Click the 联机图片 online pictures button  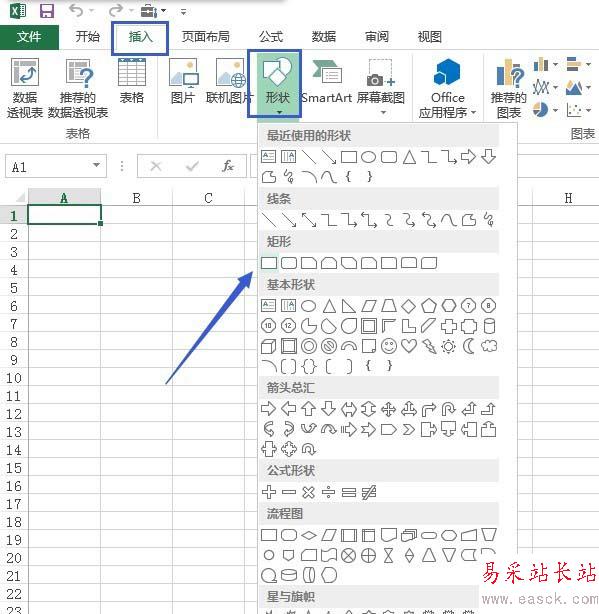tap(230, 81)
